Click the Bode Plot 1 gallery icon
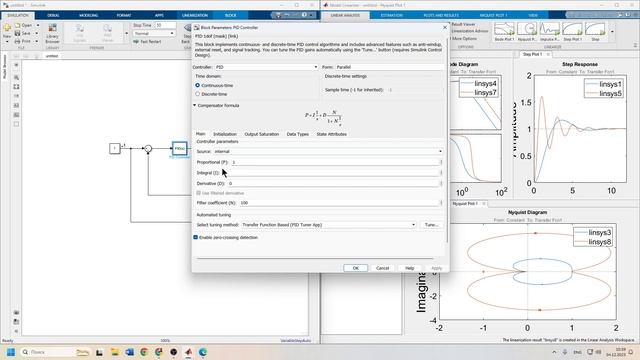Screen dimensions: 640x360 504,32
